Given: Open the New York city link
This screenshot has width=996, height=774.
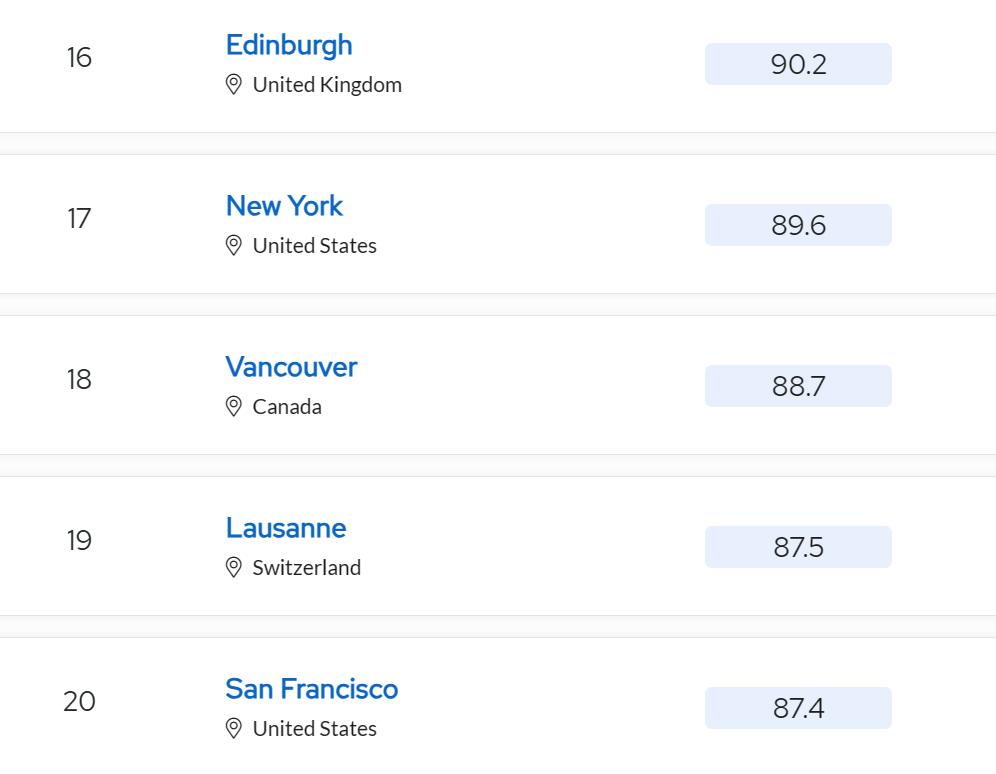Looking at the screenshot, I should (x=284, y=206).
